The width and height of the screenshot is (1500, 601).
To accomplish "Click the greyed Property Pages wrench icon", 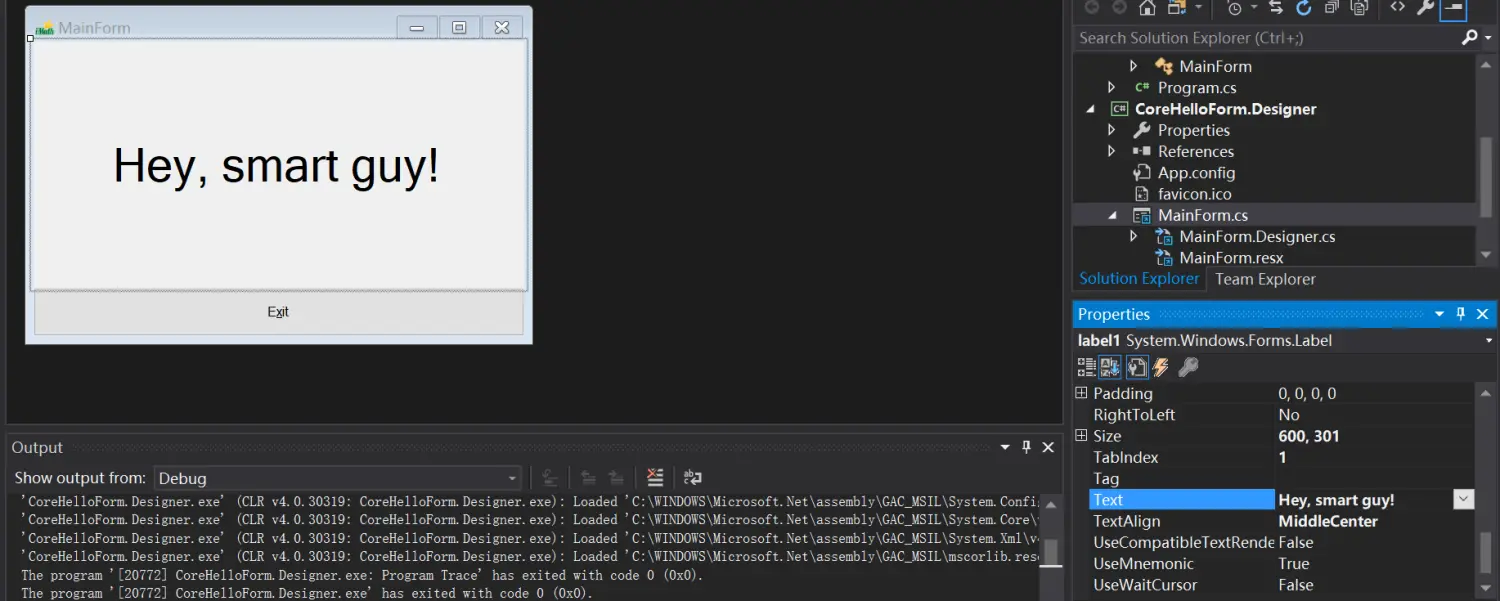I will click(x=1188, y=368).
